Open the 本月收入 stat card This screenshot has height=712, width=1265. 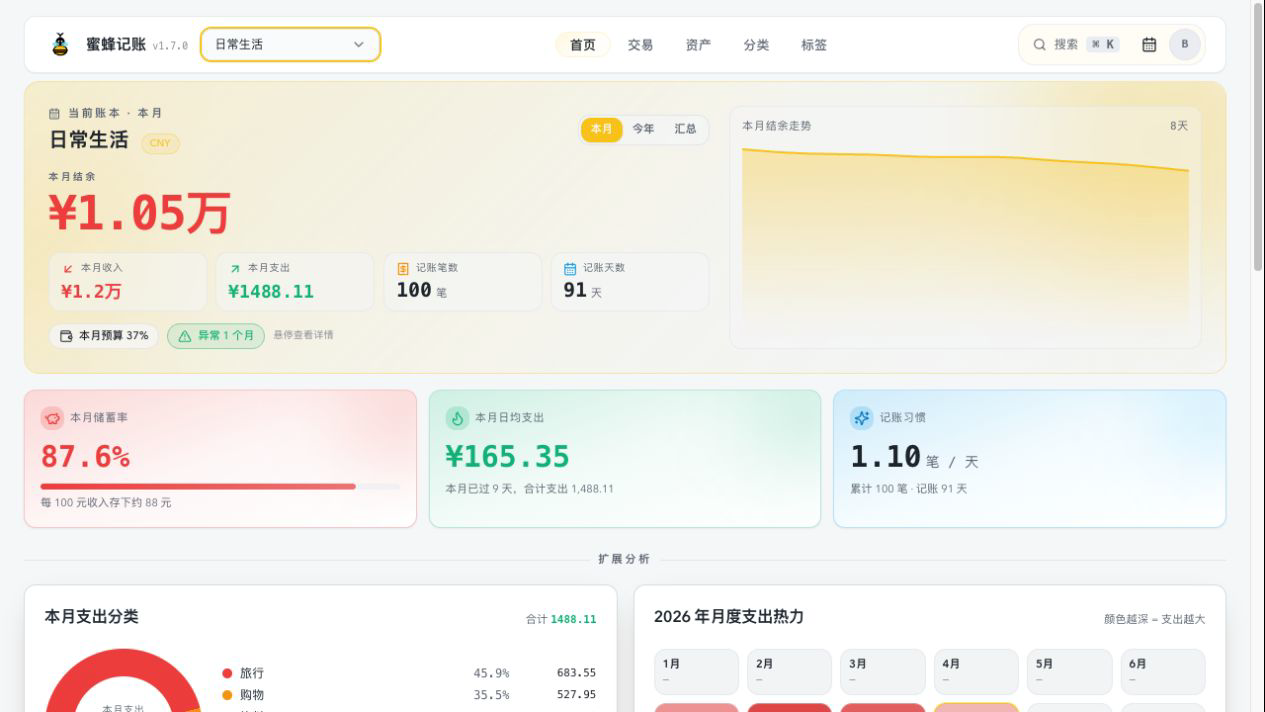(x=128, y=281)
